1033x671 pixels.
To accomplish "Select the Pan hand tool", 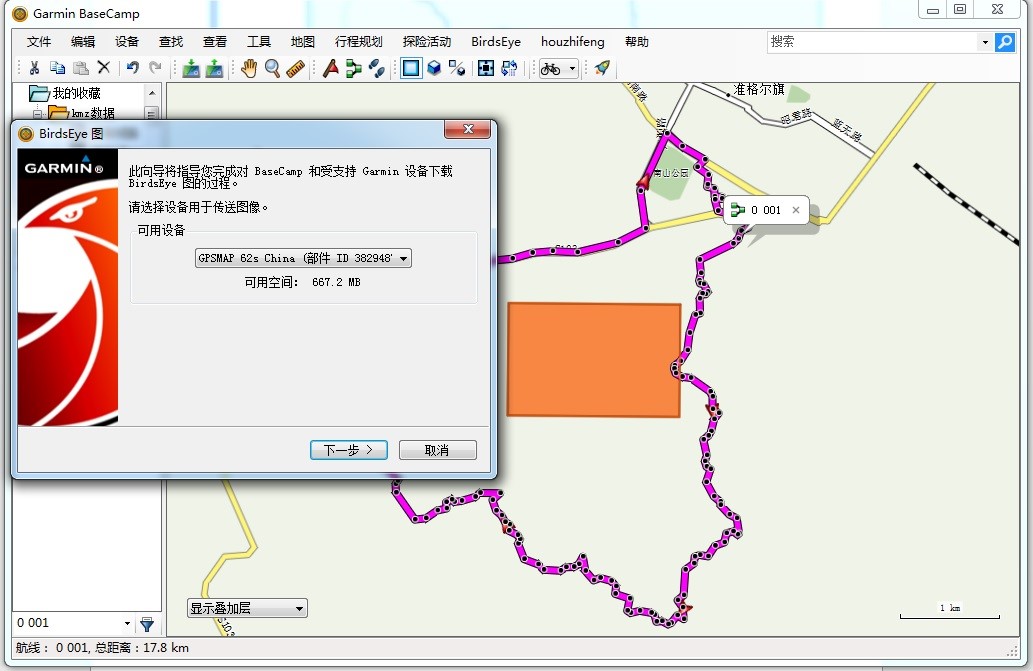I will point(249,68).
